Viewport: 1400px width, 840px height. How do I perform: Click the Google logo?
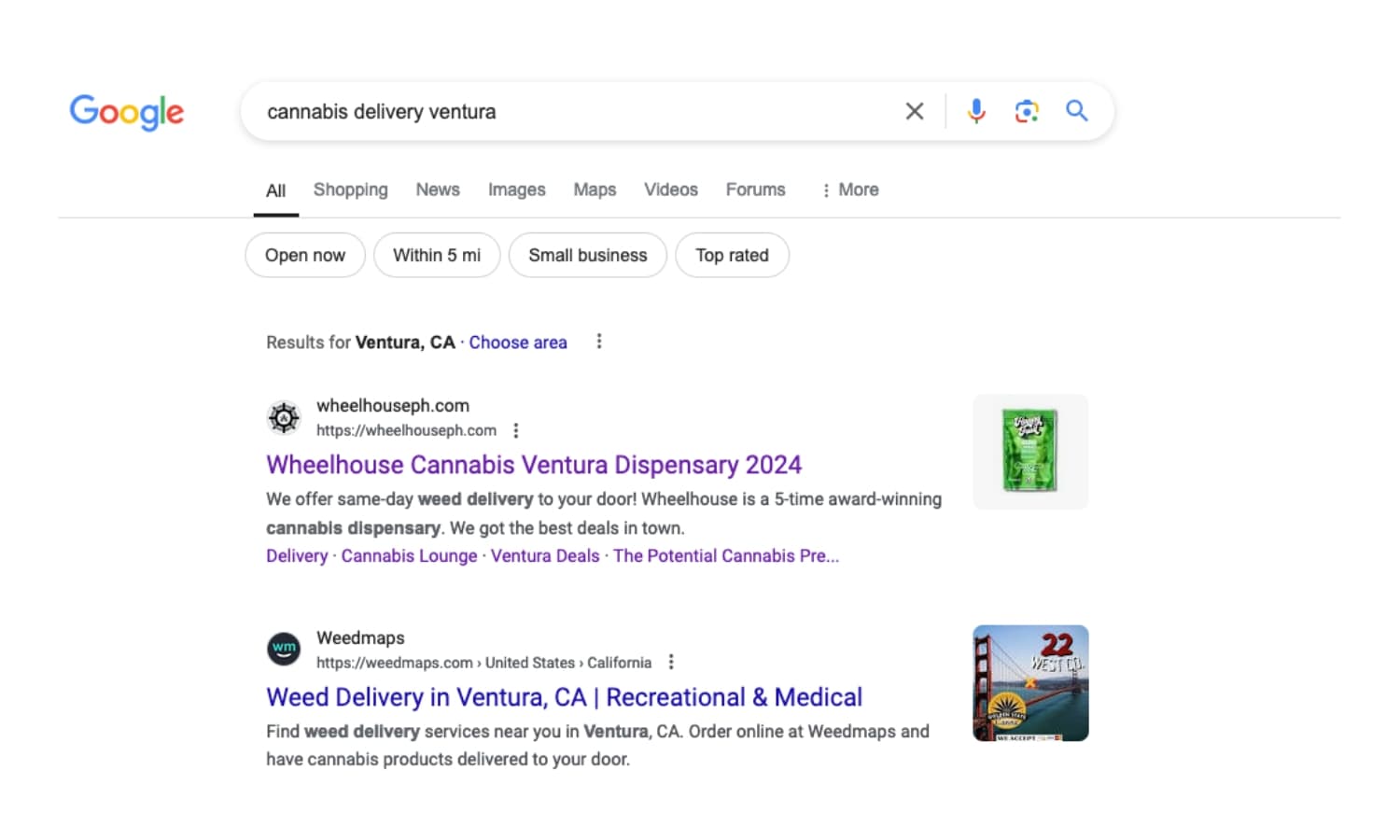(127, 112)
